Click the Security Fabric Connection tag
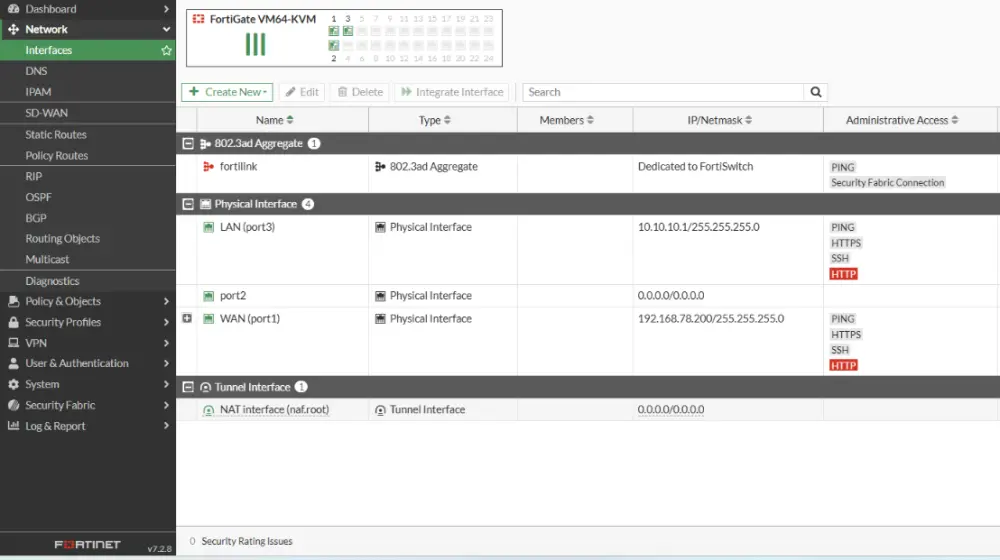1000x560 pixels. click(x=887, y=182)
